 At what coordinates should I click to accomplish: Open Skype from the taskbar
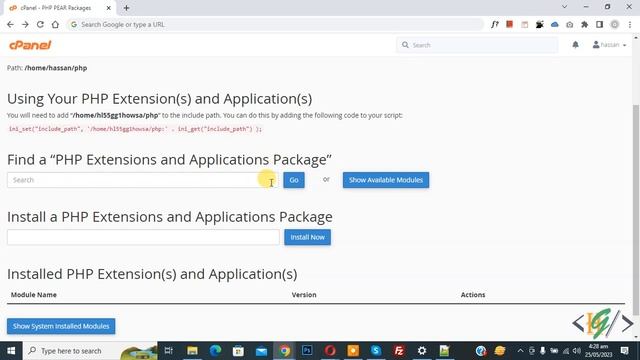[x=376, y=351]
